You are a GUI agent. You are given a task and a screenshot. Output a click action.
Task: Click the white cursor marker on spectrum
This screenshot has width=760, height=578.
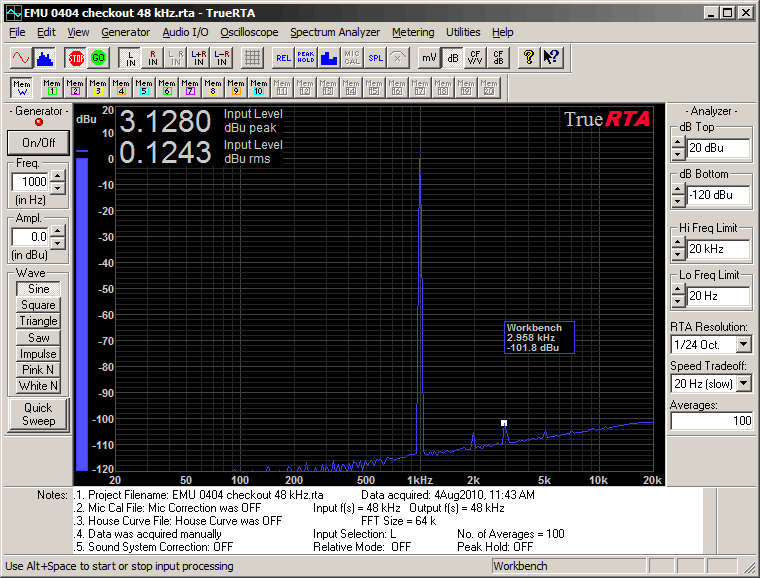[x=504, y=423]
